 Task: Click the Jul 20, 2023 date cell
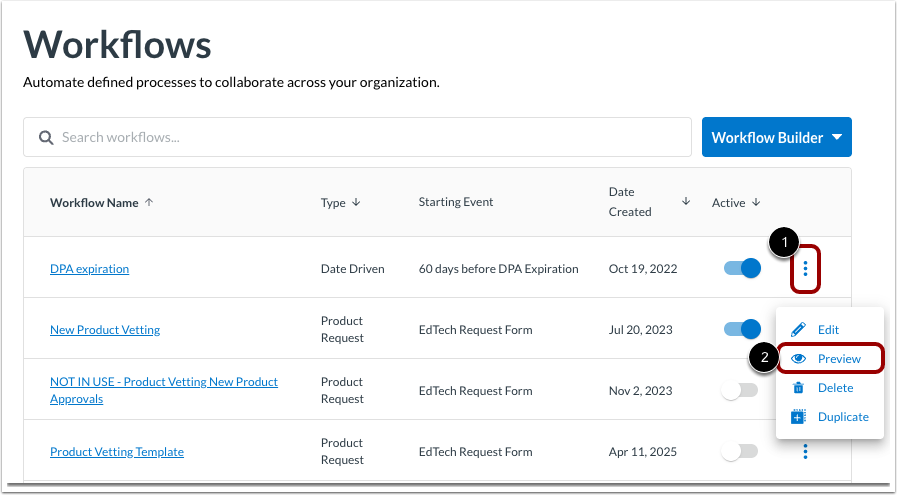tap(640, 330)
